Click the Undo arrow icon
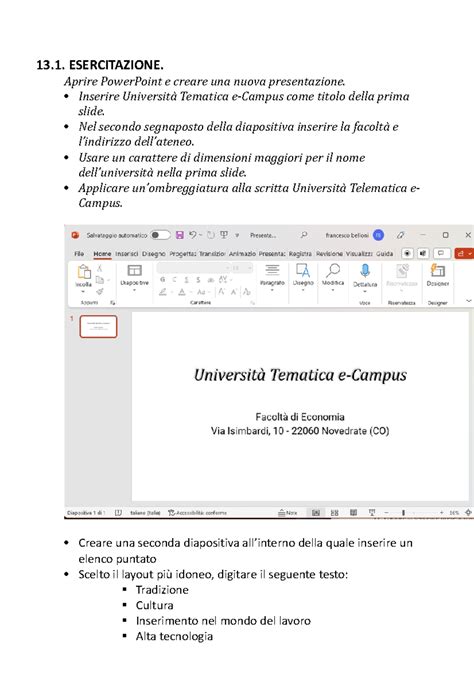Screen dimensions: 474x690 pos(193,235)
